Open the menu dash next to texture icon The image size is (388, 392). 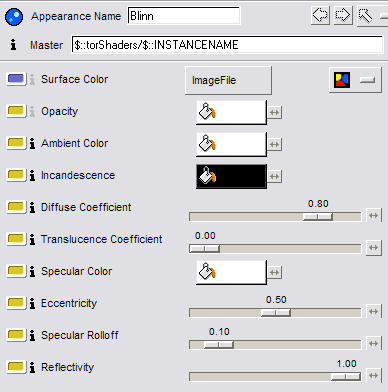(x=367, y=80)
